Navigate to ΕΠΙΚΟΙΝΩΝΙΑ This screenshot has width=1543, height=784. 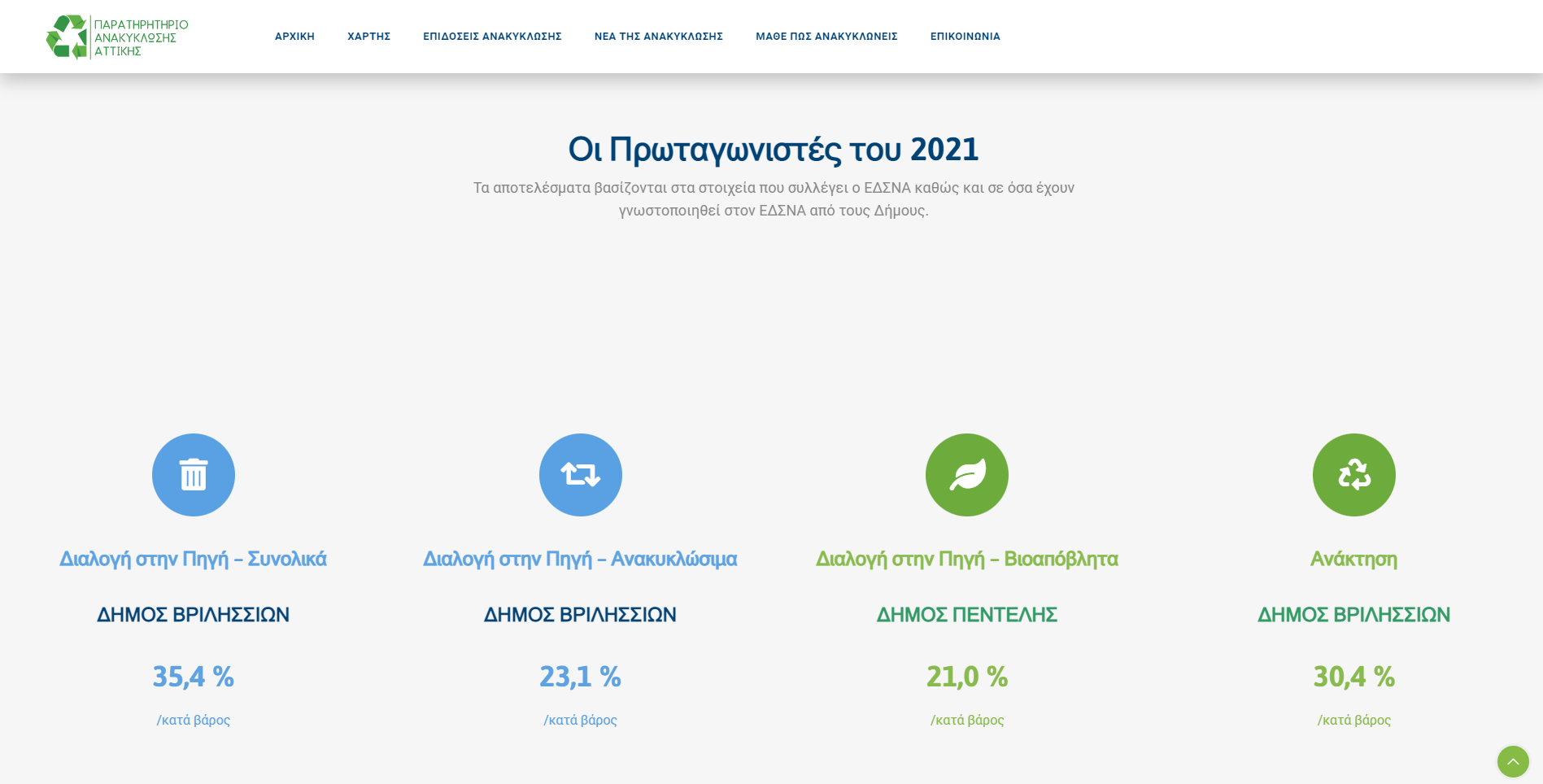click(x=965, y=37)
